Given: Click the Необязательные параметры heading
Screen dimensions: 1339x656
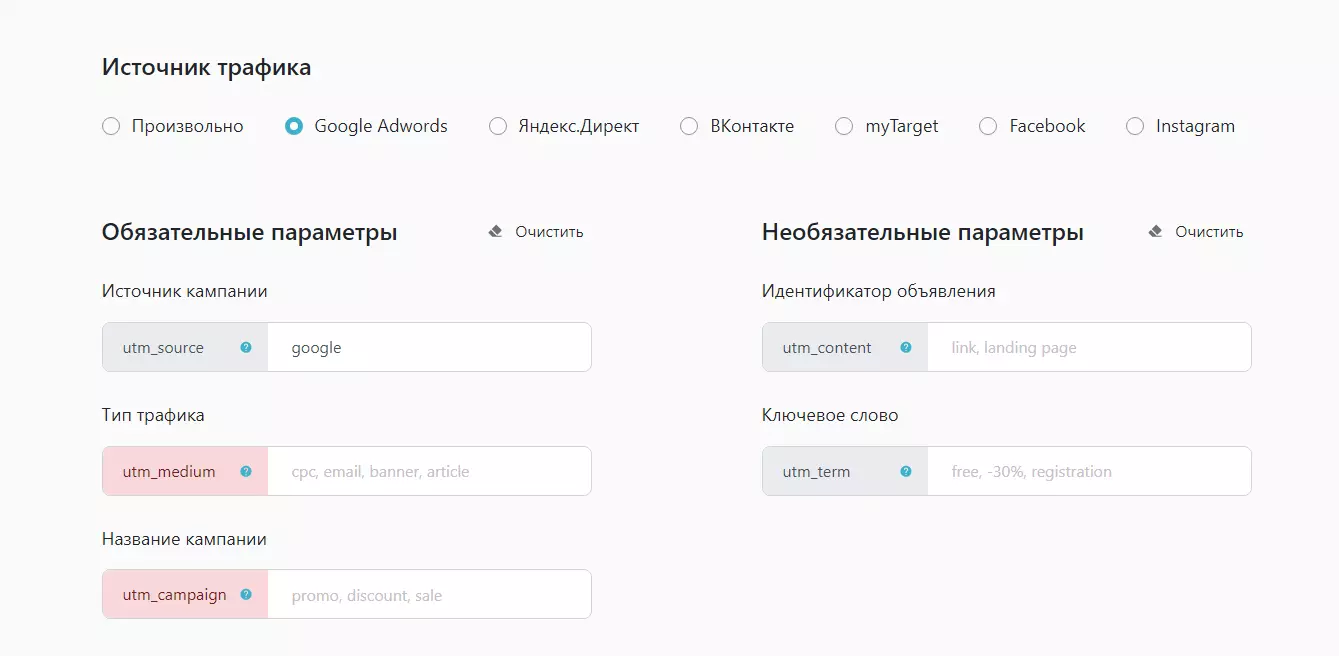Looking at the screenshot, I should coord(923,233).
